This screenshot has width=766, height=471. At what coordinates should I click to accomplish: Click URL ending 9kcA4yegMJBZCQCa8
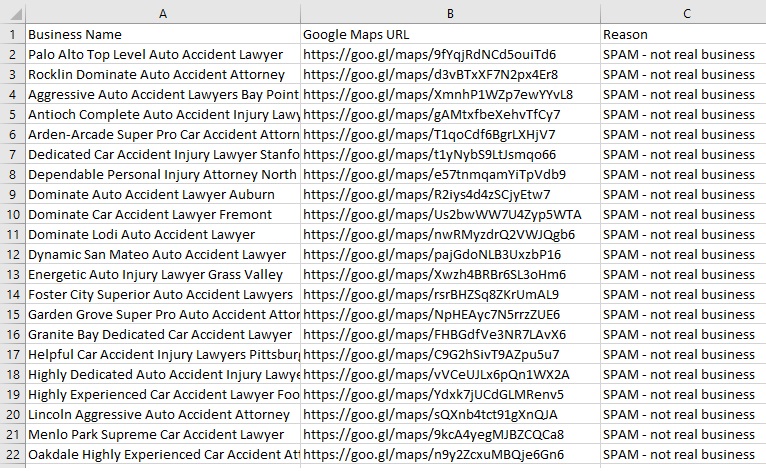450,435
